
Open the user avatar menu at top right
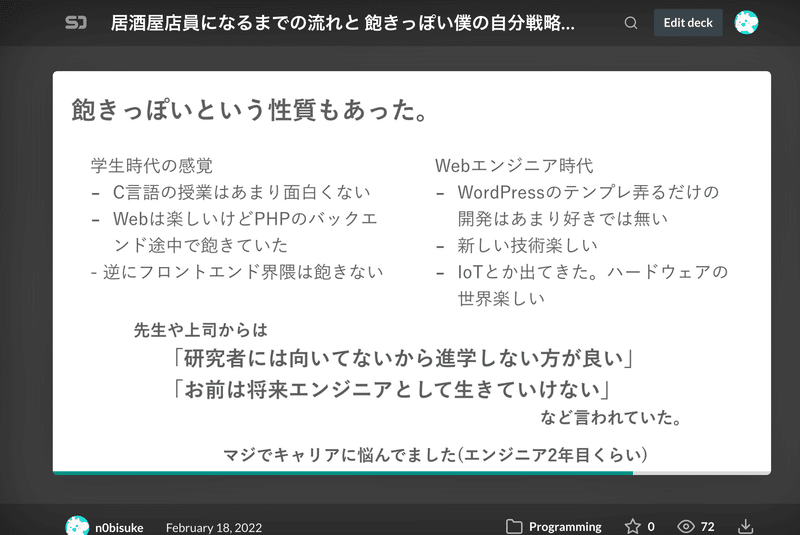(x=746, y=22)
